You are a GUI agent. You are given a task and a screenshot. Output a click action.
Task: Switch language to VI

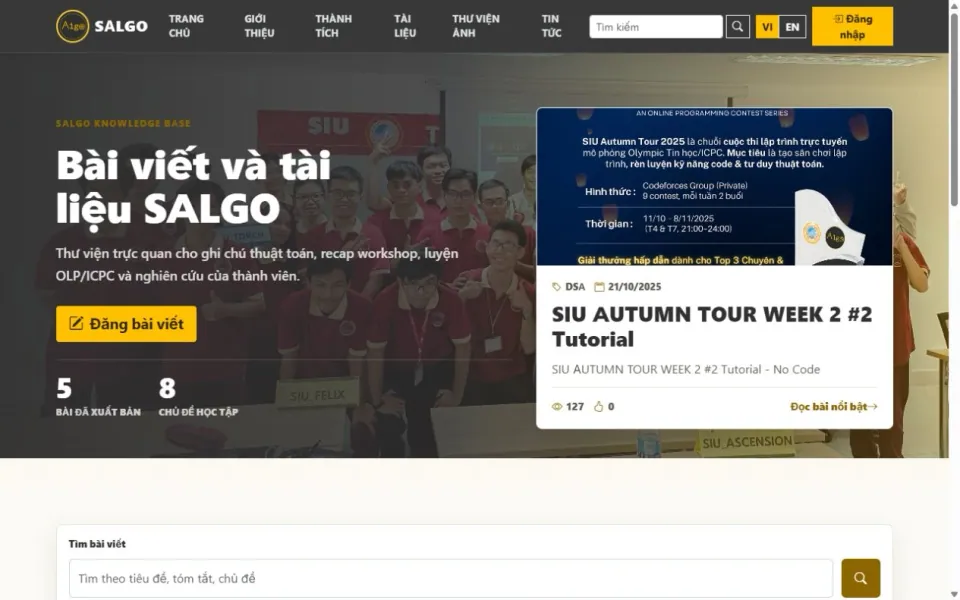pos(767,27)
